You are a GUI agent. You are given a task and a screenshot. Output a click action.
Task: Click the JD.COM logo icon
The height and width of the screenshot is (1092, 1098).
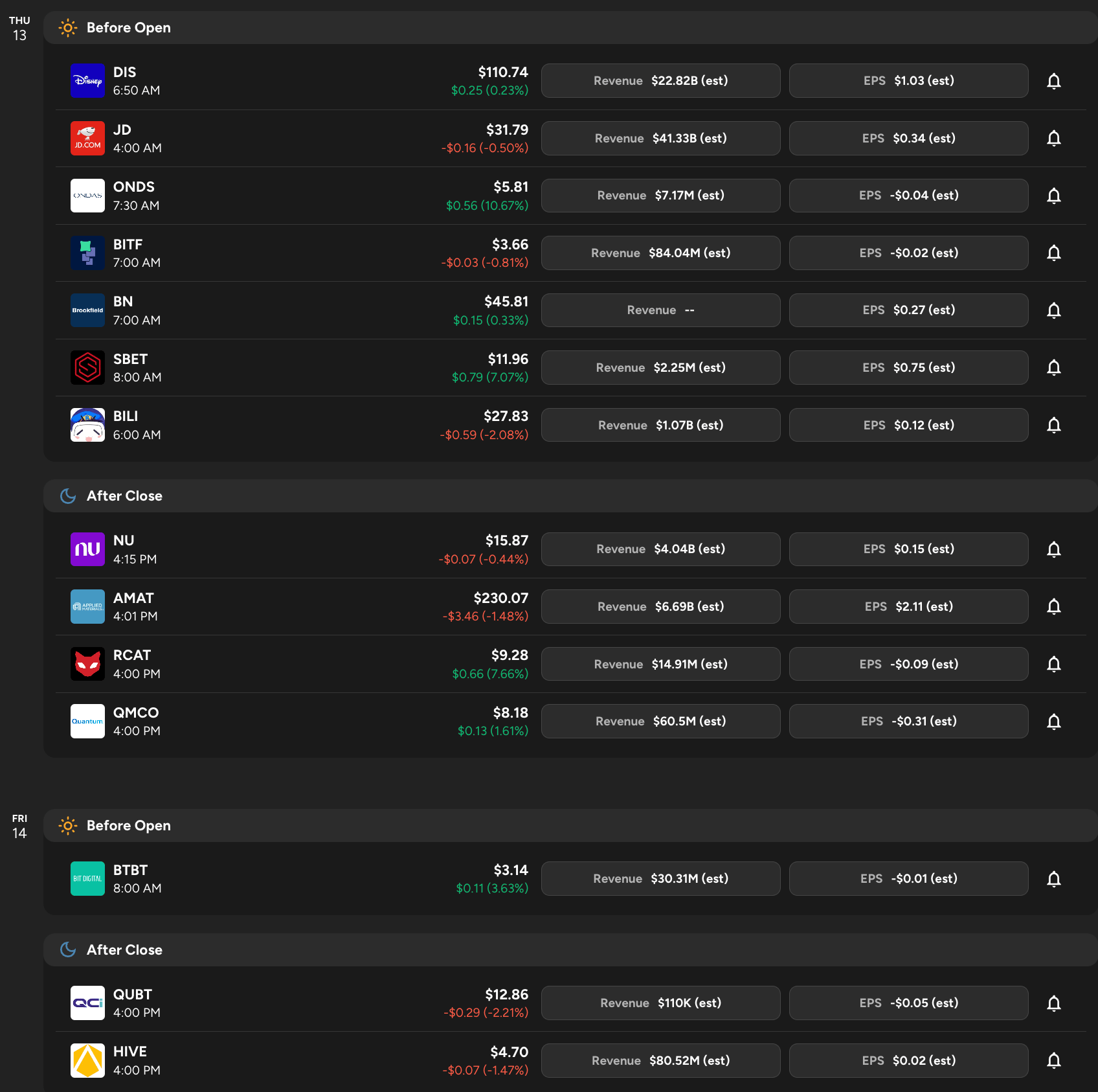(87, 138)
